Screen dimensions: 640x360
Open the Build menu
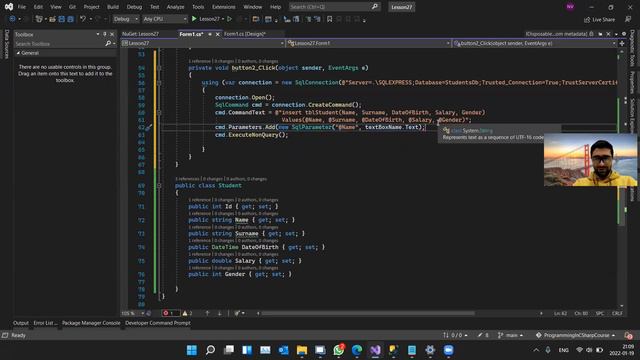coord(113,7)
